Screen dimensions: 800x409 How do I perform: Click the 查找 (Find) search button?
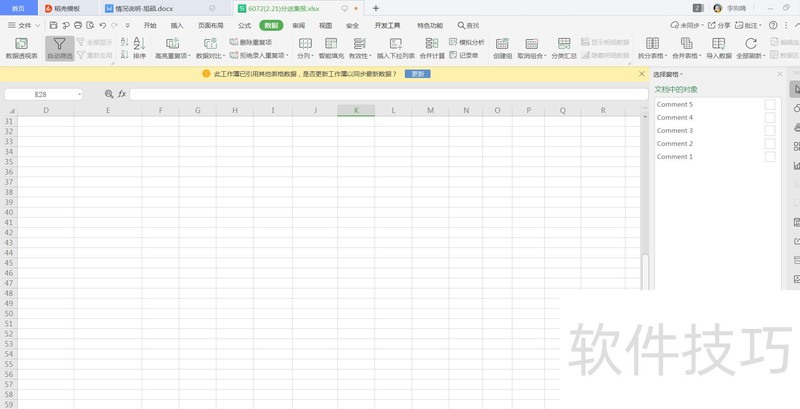coord(468,25)
